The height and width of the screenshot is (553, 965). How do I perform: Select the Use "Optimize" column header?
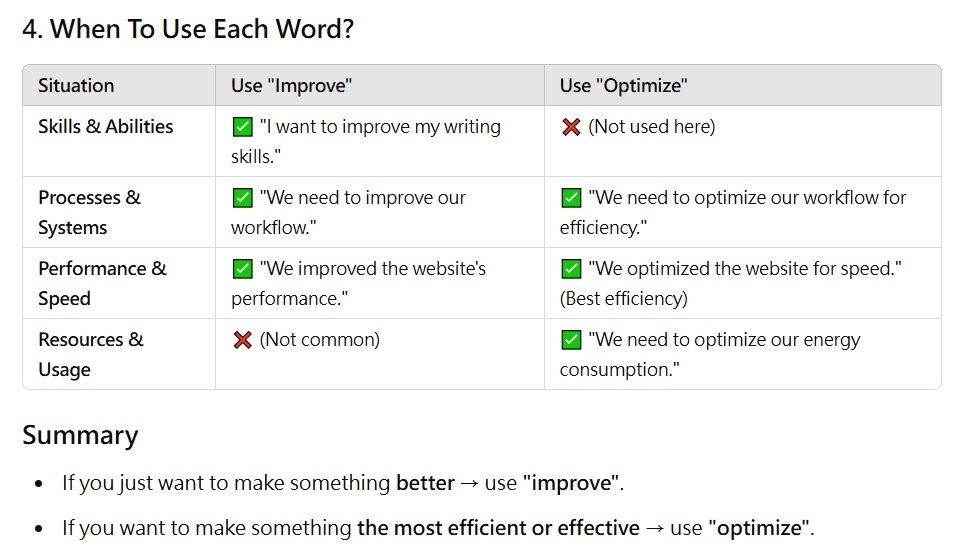click(x=623, y=86)
